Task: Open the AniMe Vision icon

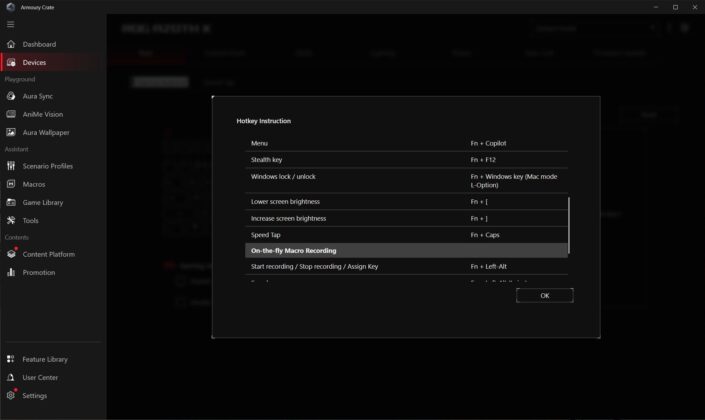Action: tap(11, 114)
